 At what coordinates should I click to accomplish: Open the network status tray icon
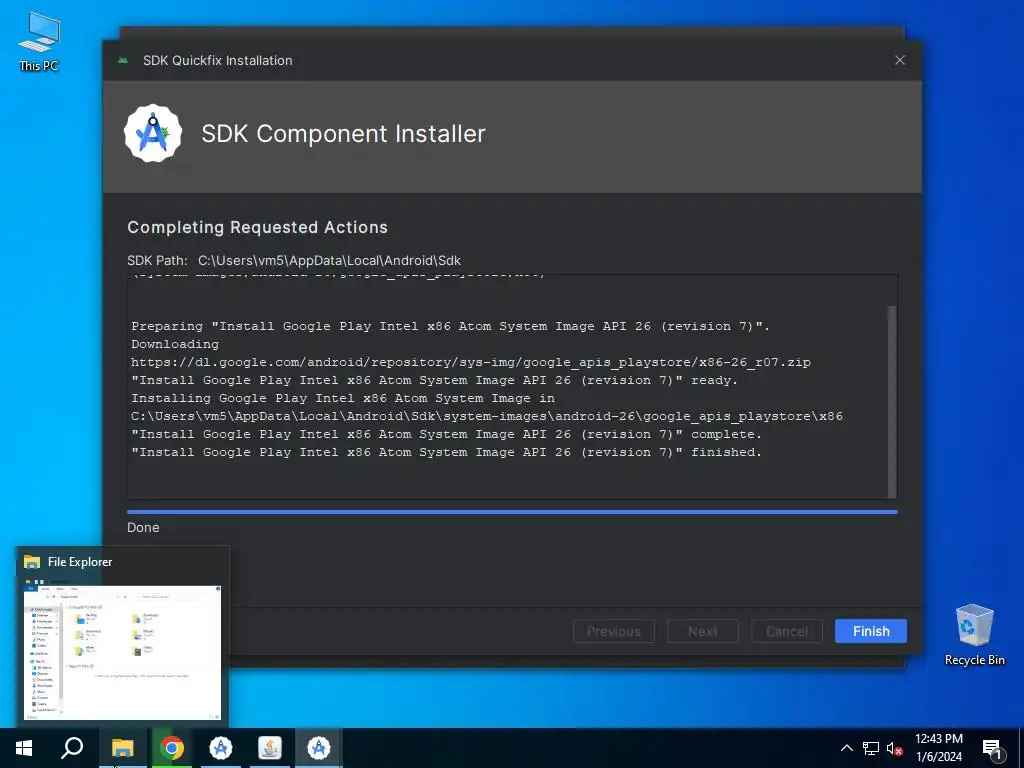(x=871, y=748)
